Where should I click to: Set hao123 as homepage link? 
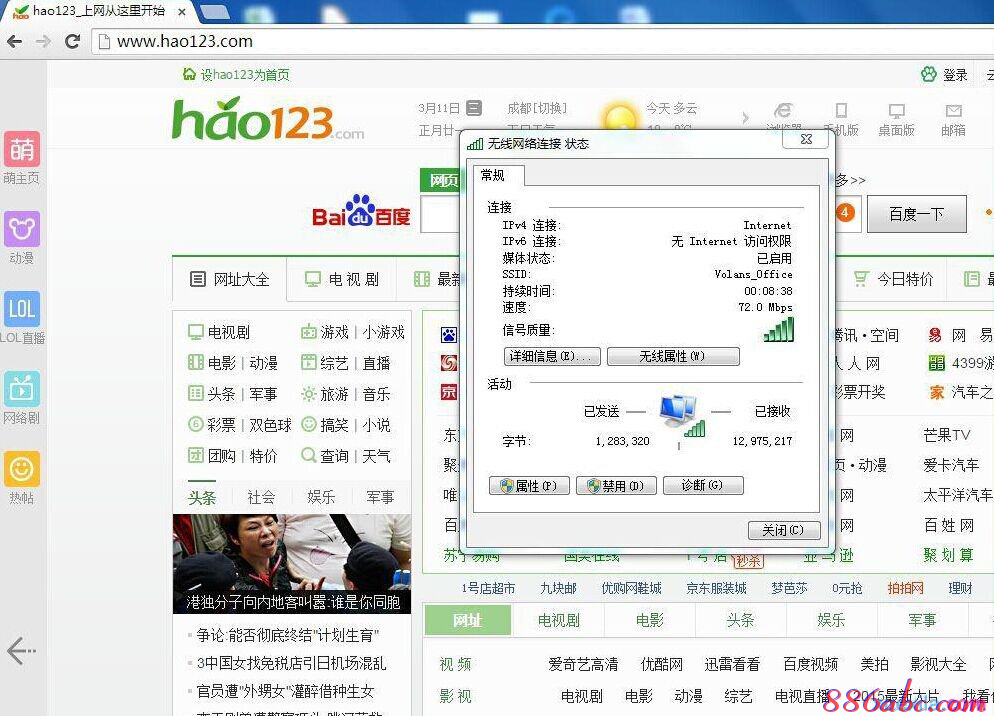pyautogui.click(x=236, y=75)
